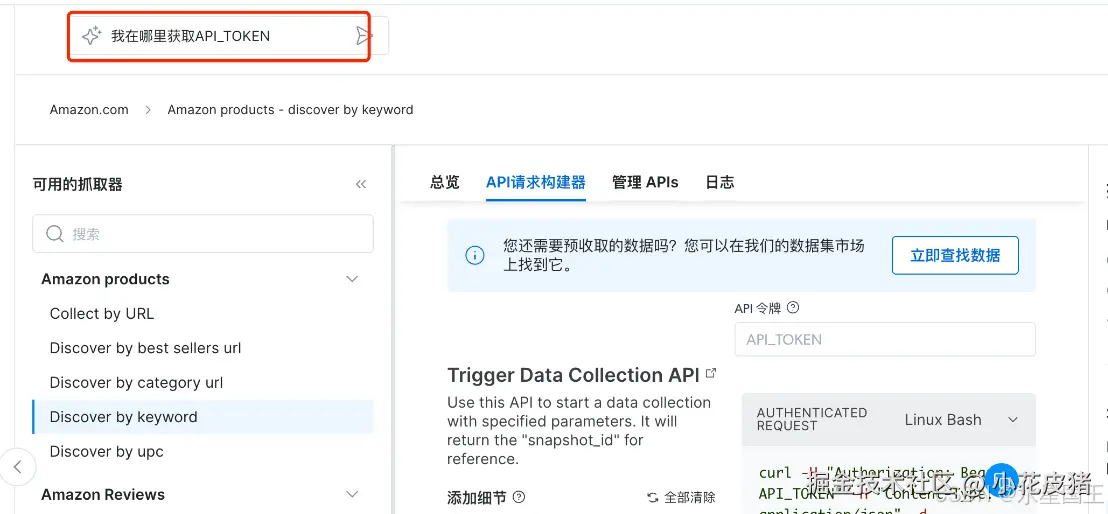Expand the Amazon Reviews group
Image resolution: width=1108 pixels, height=514 pixels.
tap(352, 494)
